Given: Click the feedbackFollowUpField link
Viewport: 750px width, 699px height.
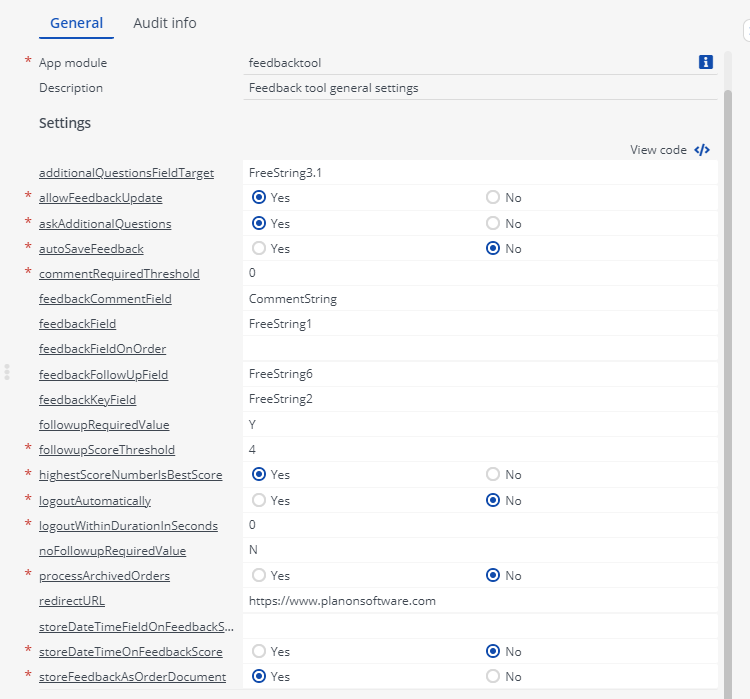Looking at the screenshot, I should click(x=103, y=375).
